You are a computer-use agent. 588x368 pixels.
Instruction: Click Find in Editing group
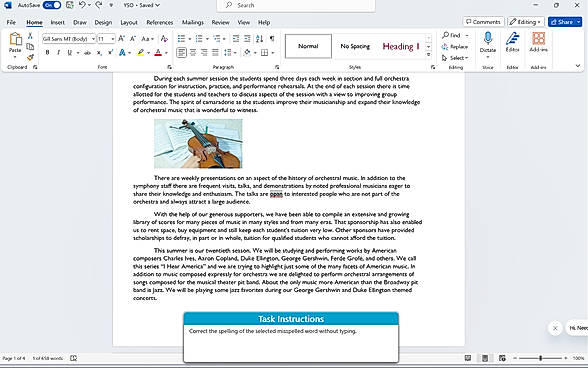[451, 35]
